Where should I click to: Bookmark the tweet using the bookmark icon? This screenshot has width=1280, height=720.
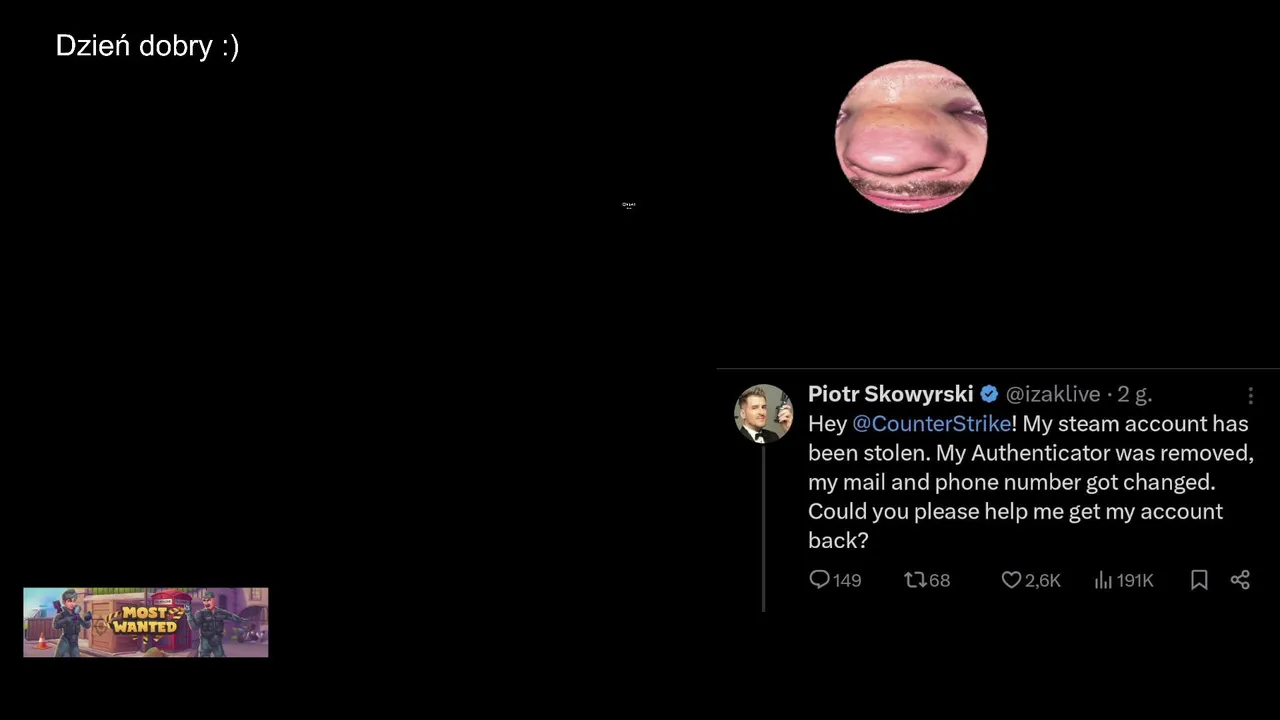1199,580
